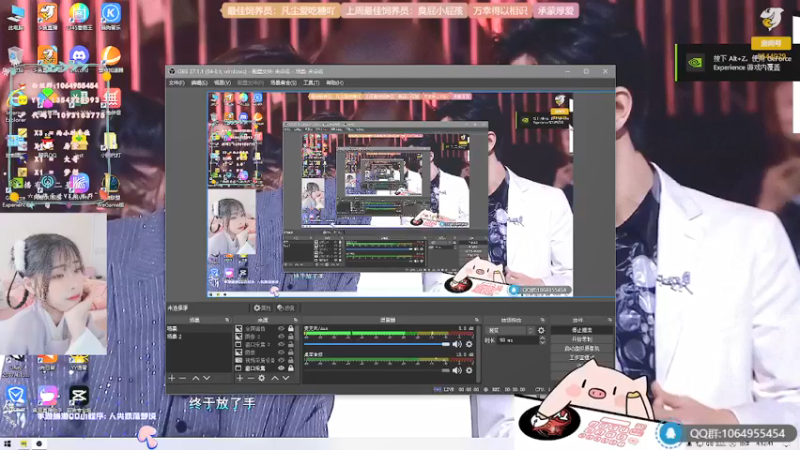Open the Recycle Bin desktop icon

[15, 59]
